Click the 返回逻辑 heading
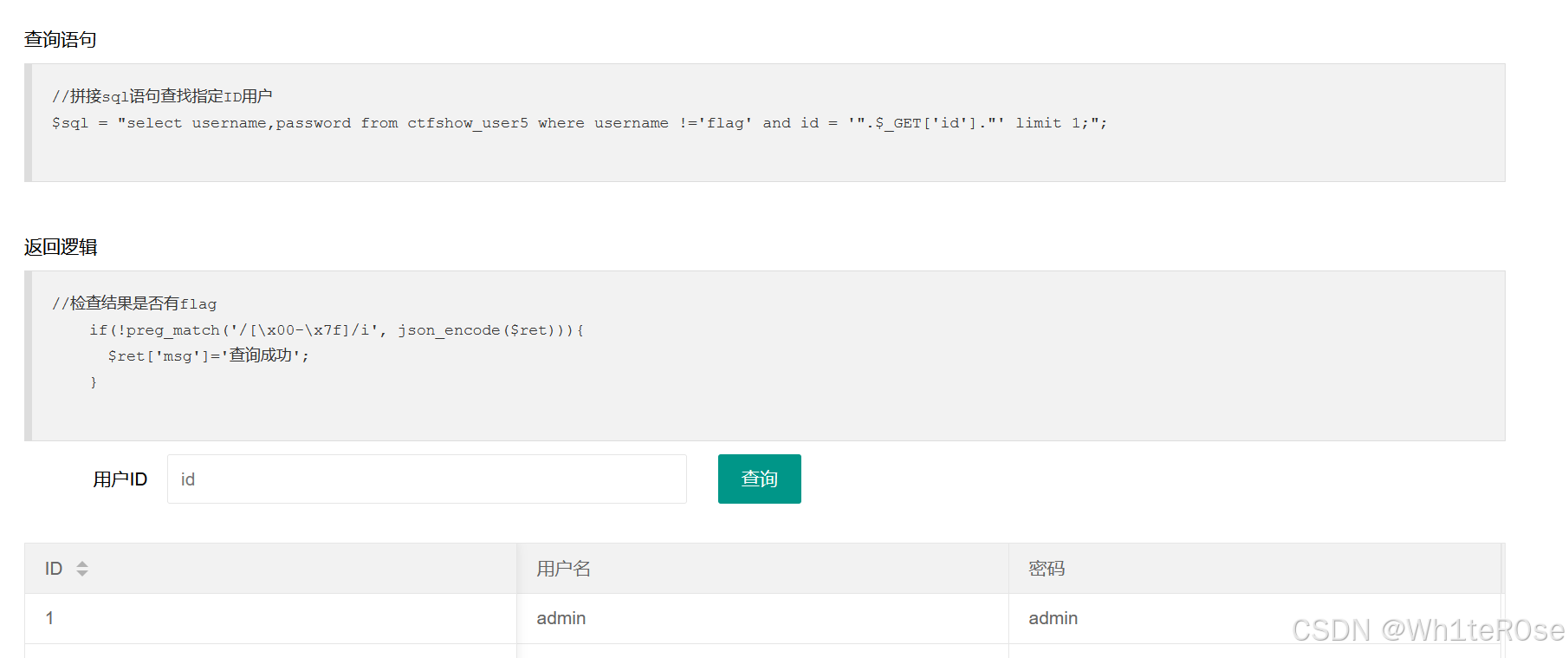Viewport: 1568px width, 658px height. pos(60,247)
